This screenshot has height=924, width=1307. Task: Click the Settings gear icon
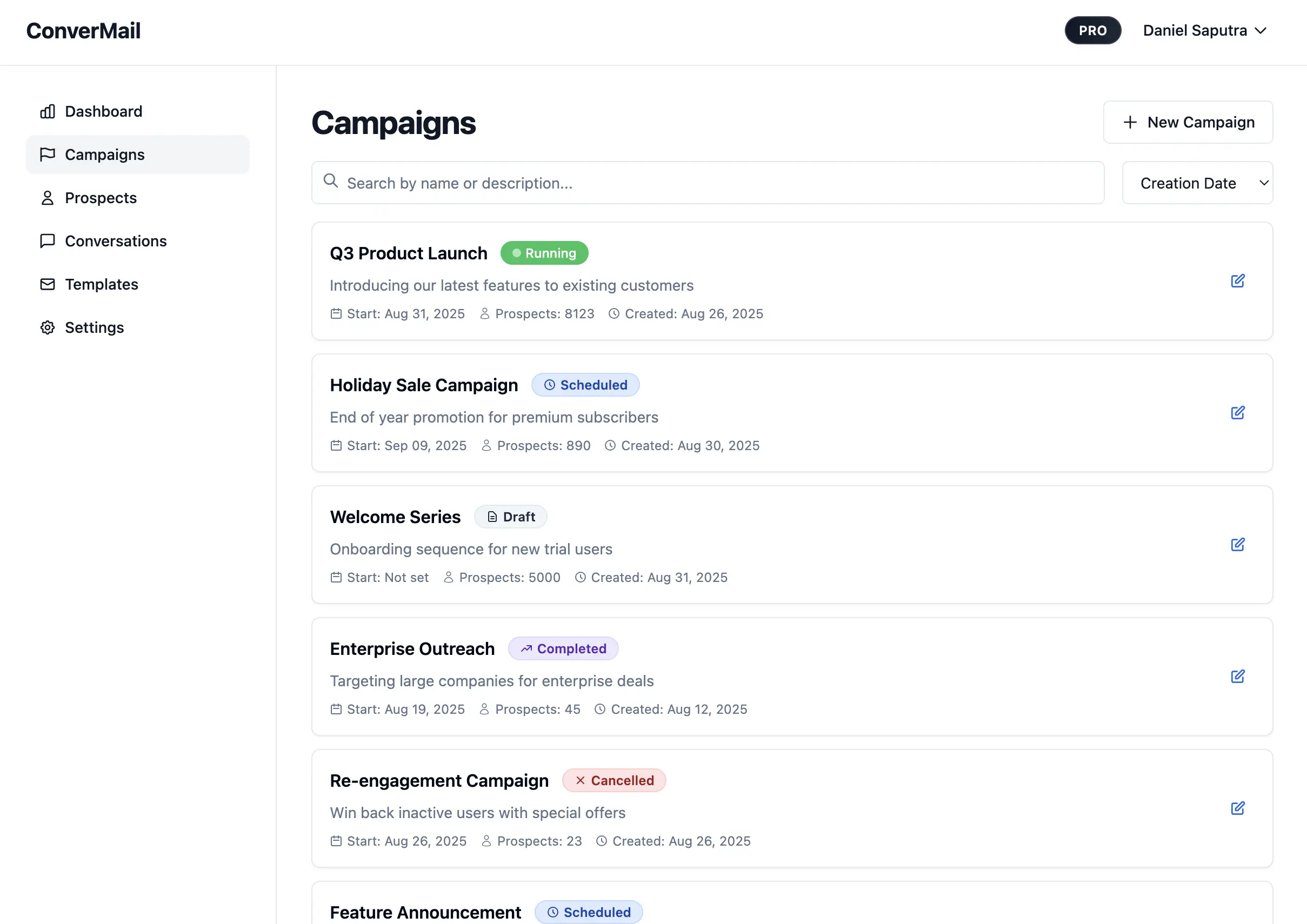point(48,328)
